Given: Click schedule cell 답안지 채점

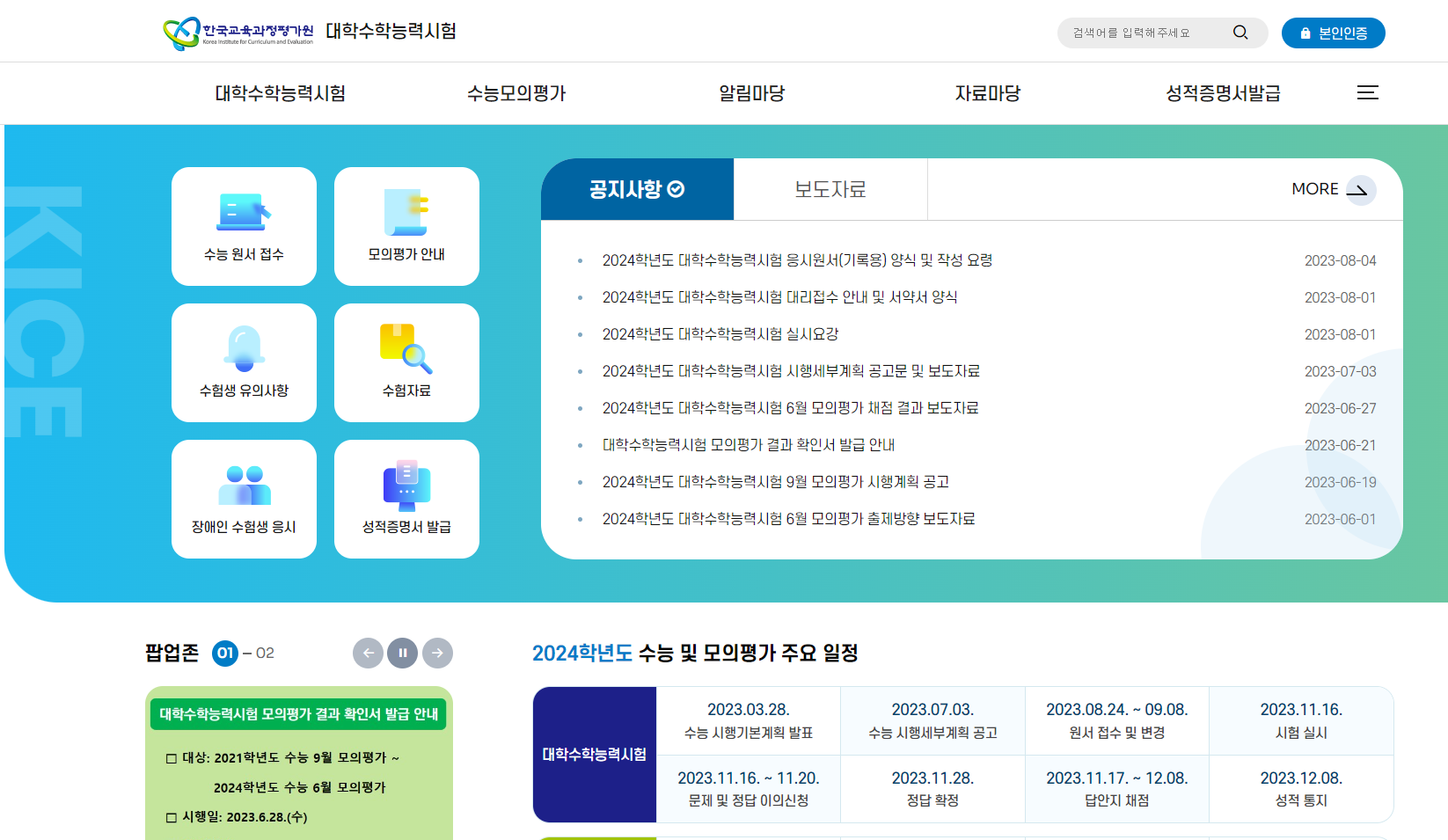Looking at the screenshot, I should click(1117, 789).
